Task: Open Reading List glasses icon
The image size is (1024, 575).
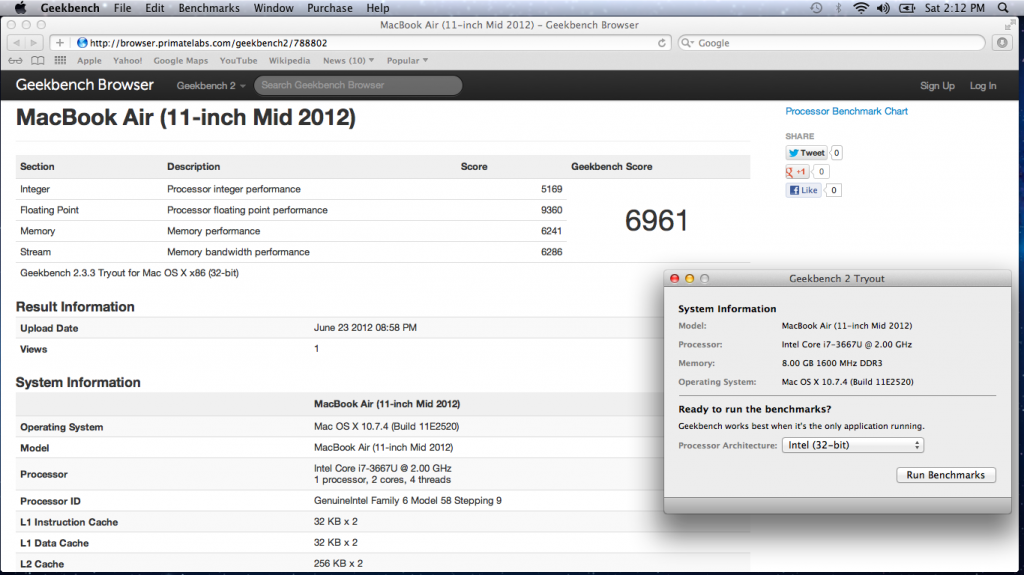Action: [15, 60]
